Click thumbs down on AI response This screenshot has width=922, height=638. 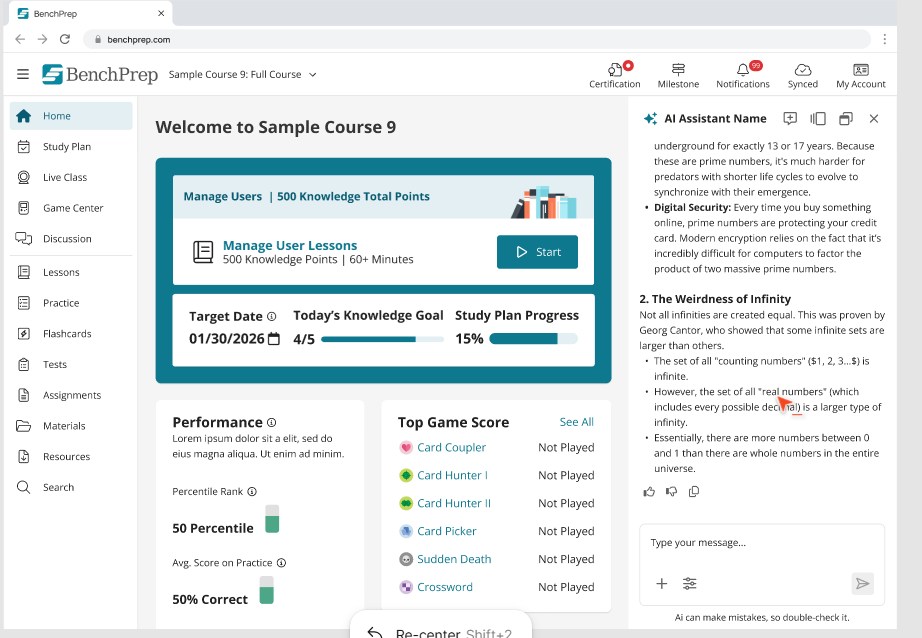point(672,491)
